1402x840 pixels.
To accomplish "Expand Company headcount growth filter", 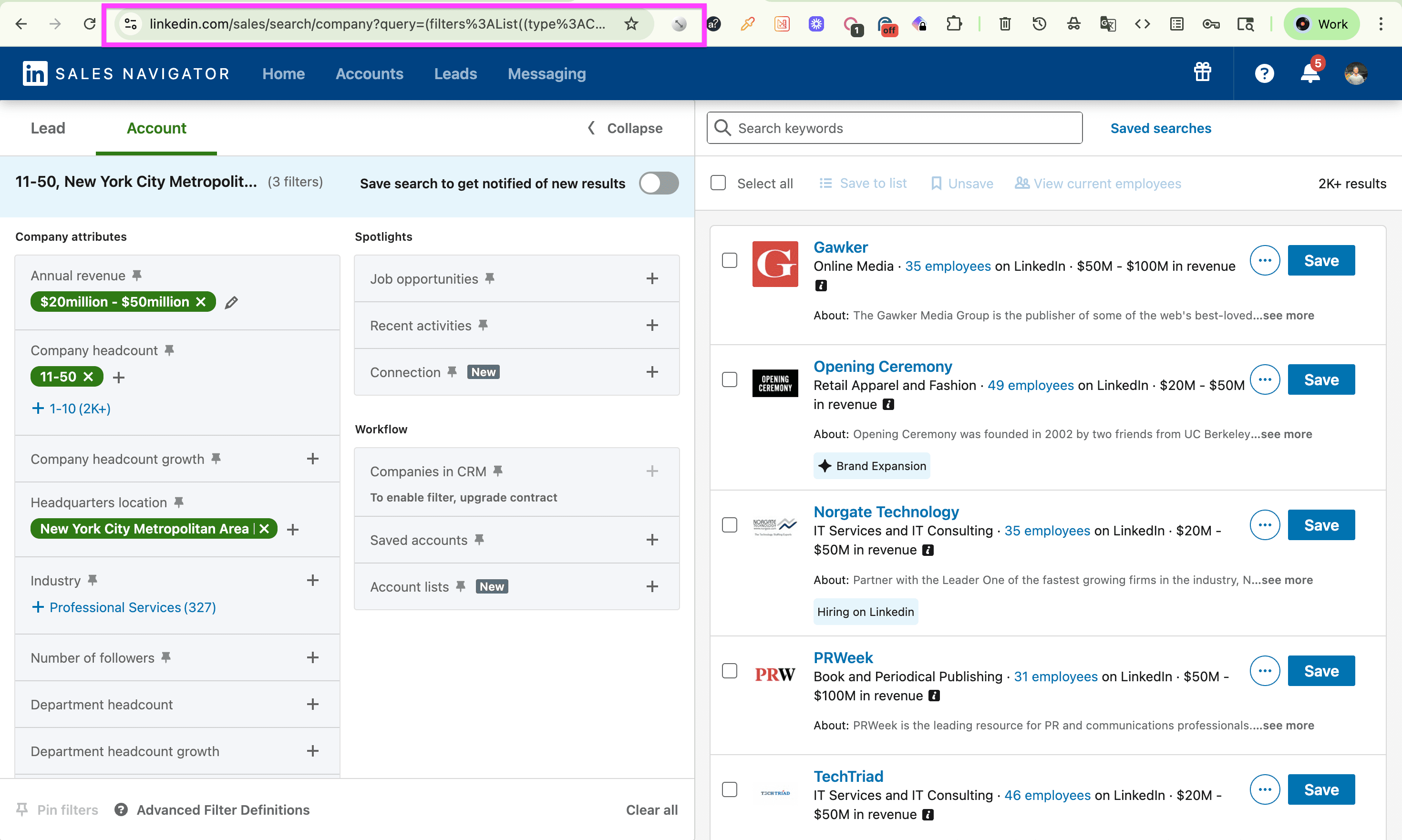I will pyautogui.click(x=312, y=459).
